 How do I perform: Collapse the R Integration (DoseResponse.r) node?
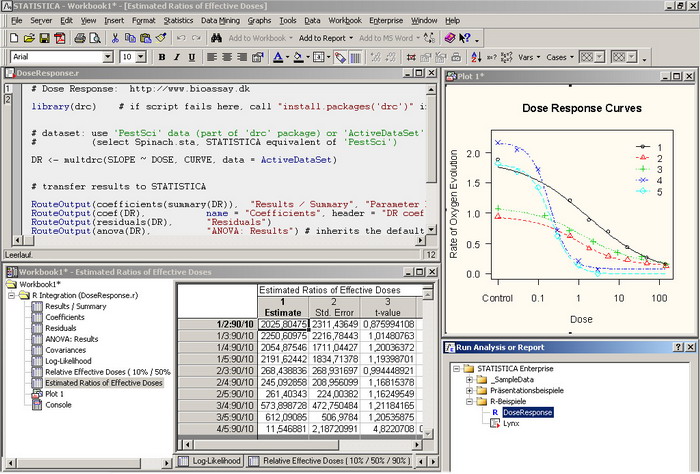tap(12, 295)
